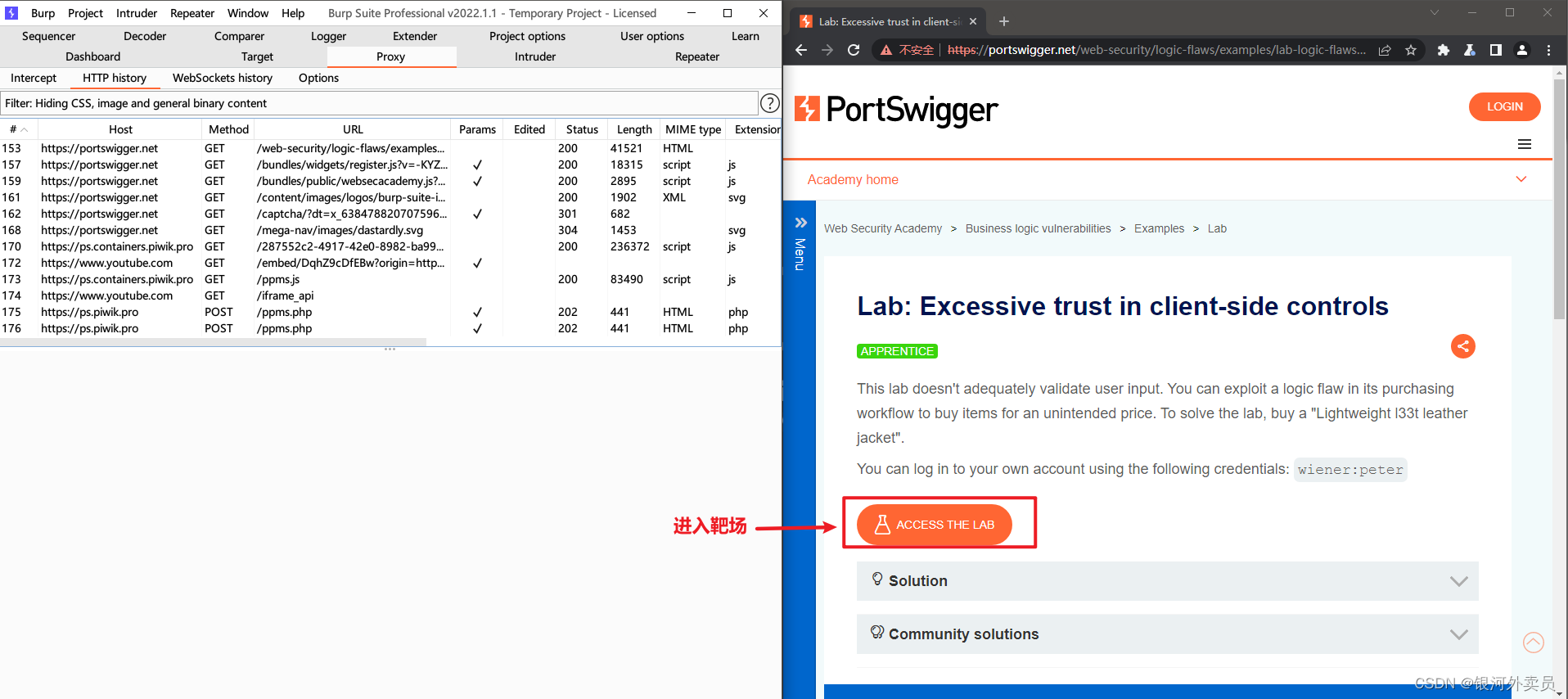The width and height of the screenshot is (1568, 699).
Task: Sort by the Status column header
Action: pyautogui.click(x=582, y=129)
